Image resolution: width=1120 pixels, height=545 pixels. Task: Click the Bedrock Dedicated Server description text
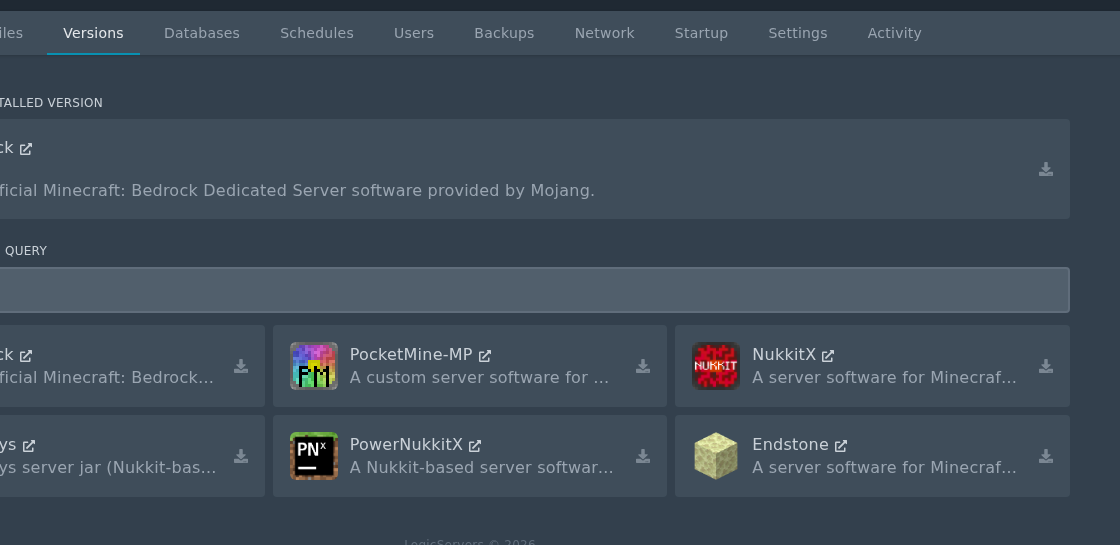click(x=297, y=191)
